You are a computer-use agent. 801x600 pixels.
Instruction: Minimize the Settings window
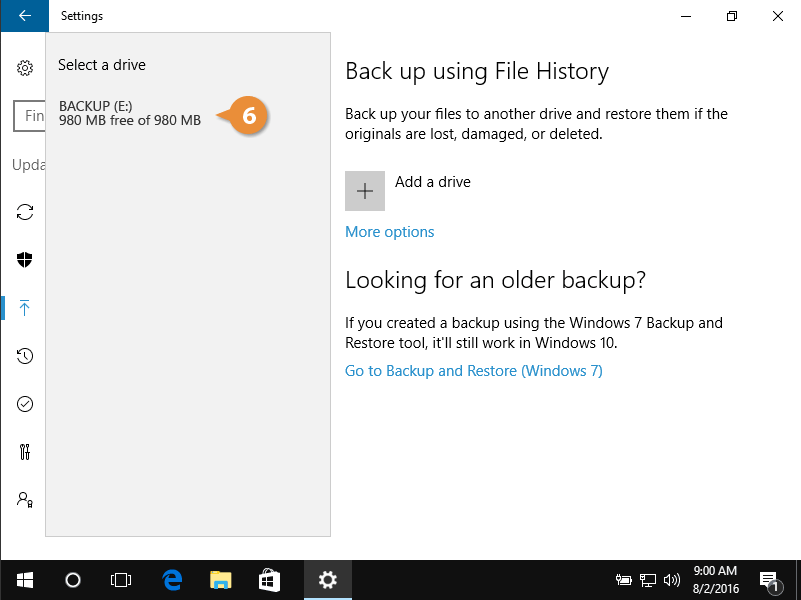[x=686, y=16]
